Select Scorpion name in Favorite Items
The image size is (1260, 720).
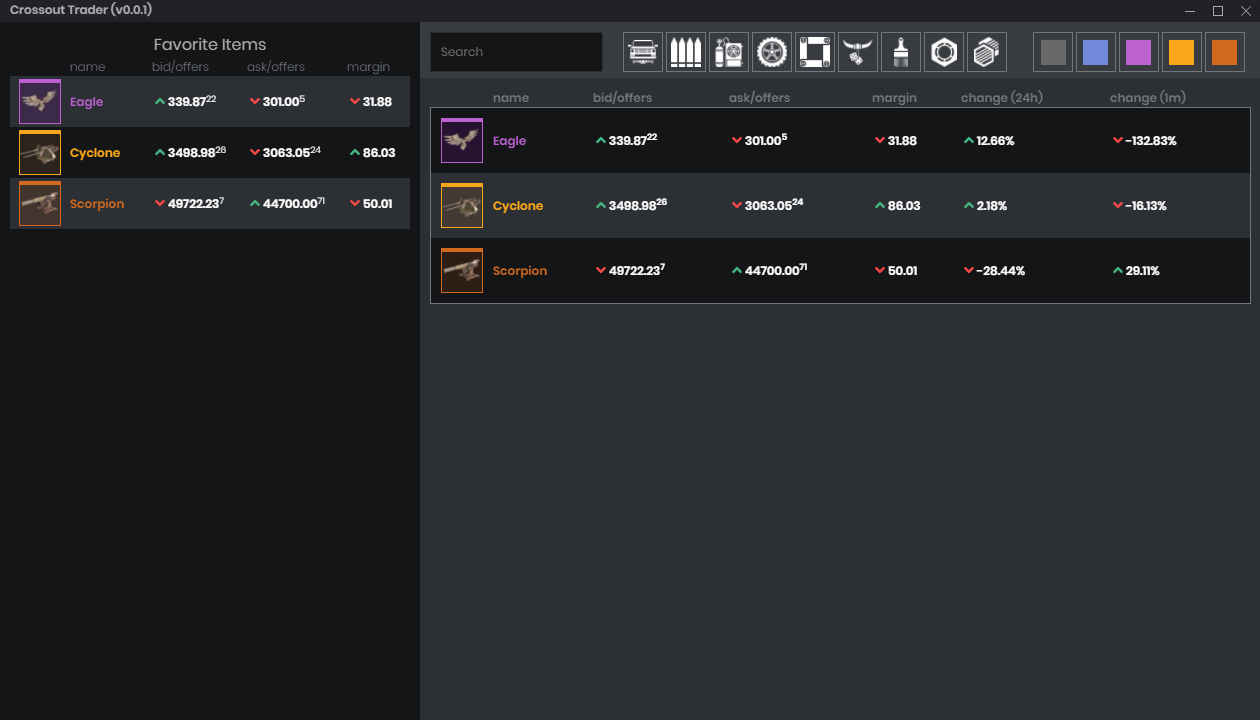pos(97,204)
